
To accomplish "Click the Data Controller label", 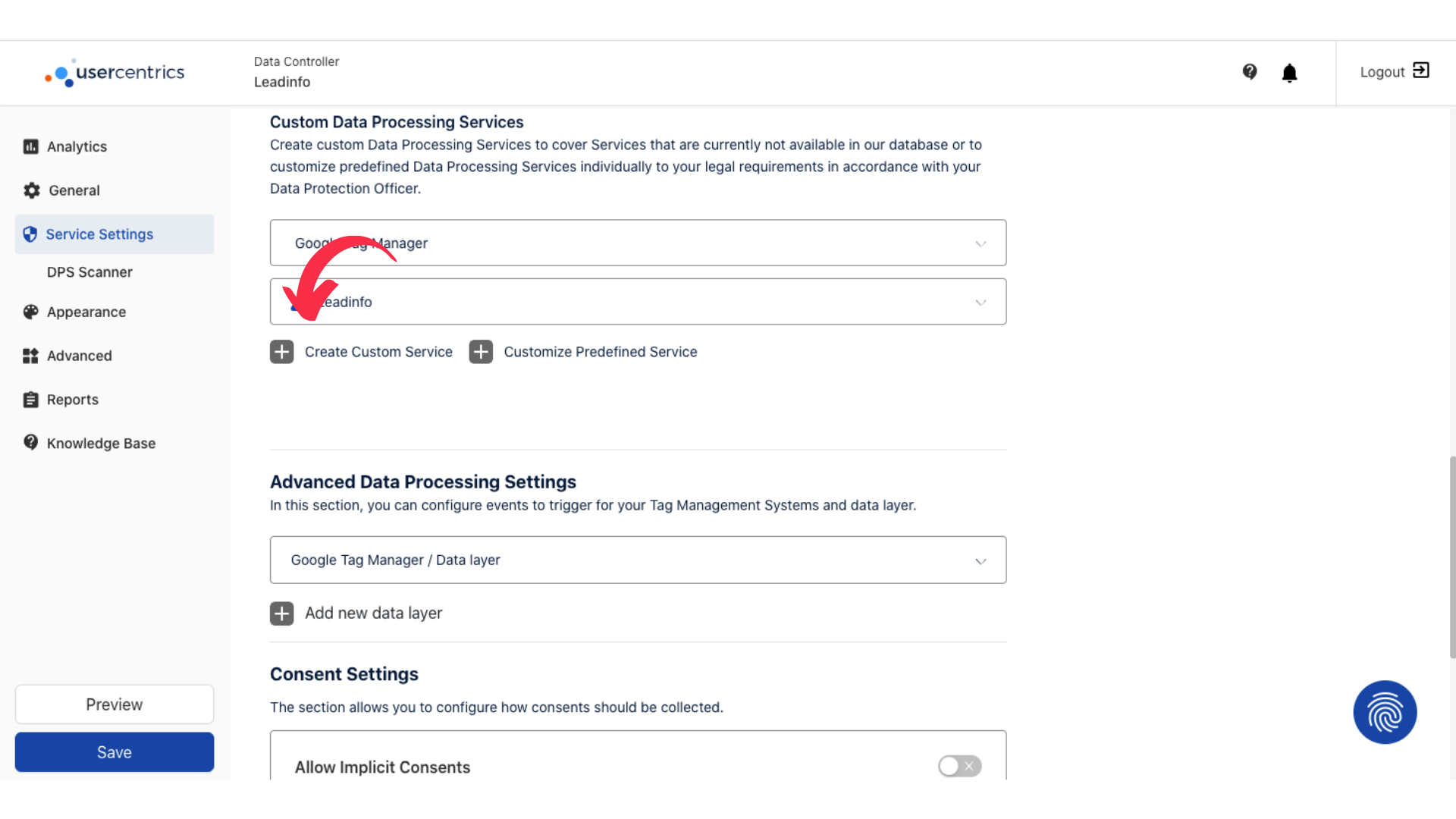I will pyautogui.click(x=297, y=61).
